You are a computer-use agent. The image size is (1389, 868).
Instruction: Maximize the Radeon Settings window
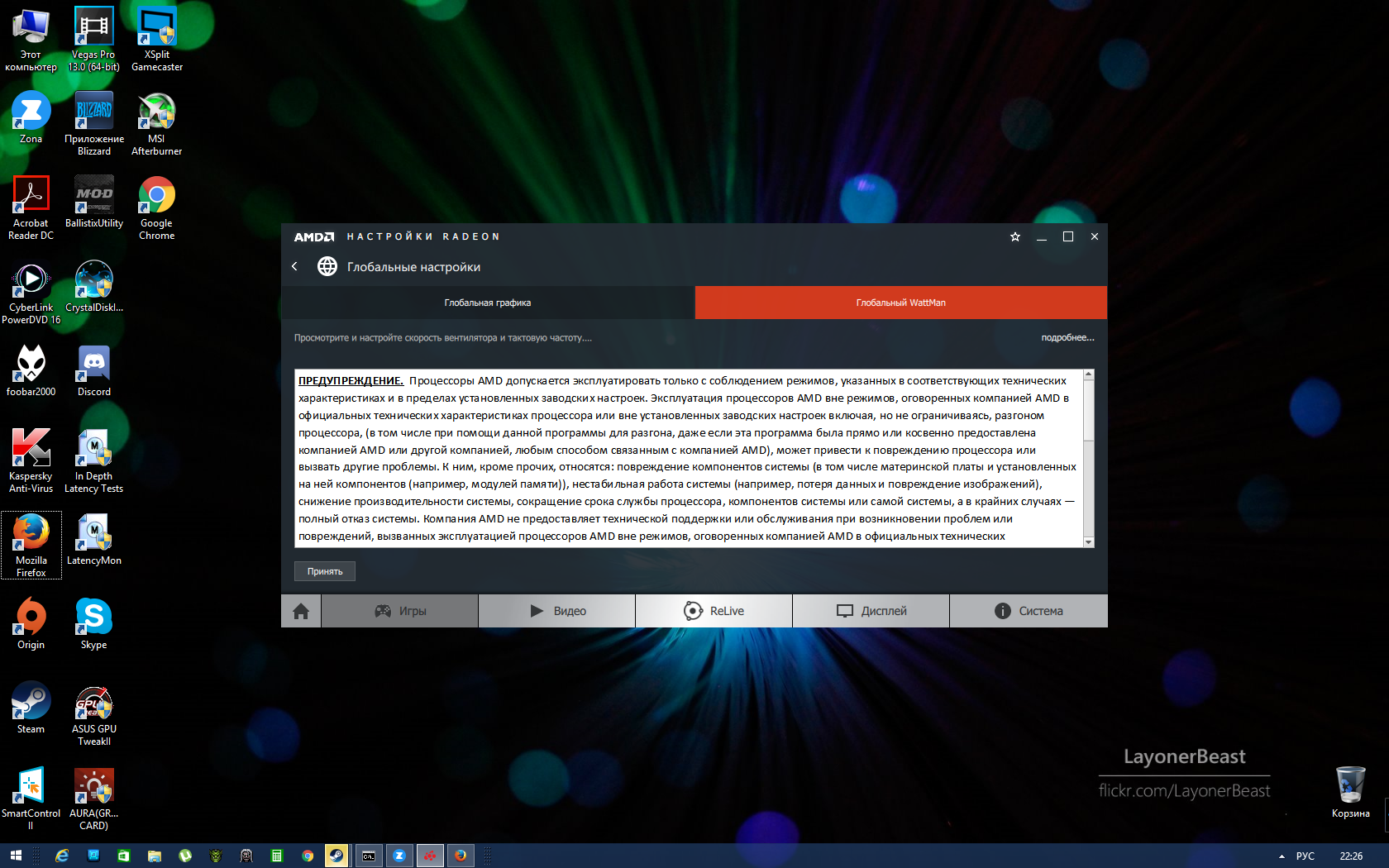point(1068,236)
